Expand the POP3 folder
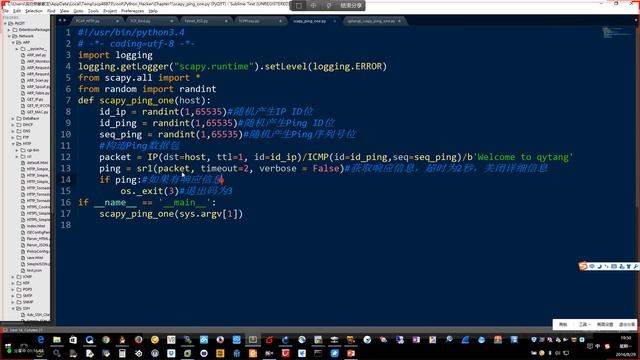Viewport: 640px width, 360px height. point(13,289)
